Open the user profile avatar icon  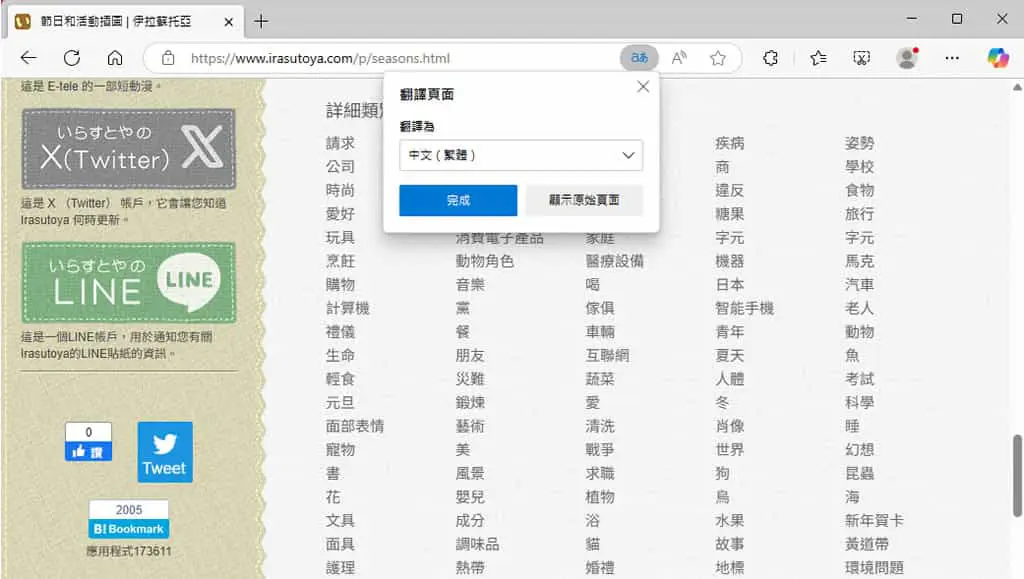[x=906, y=58]
